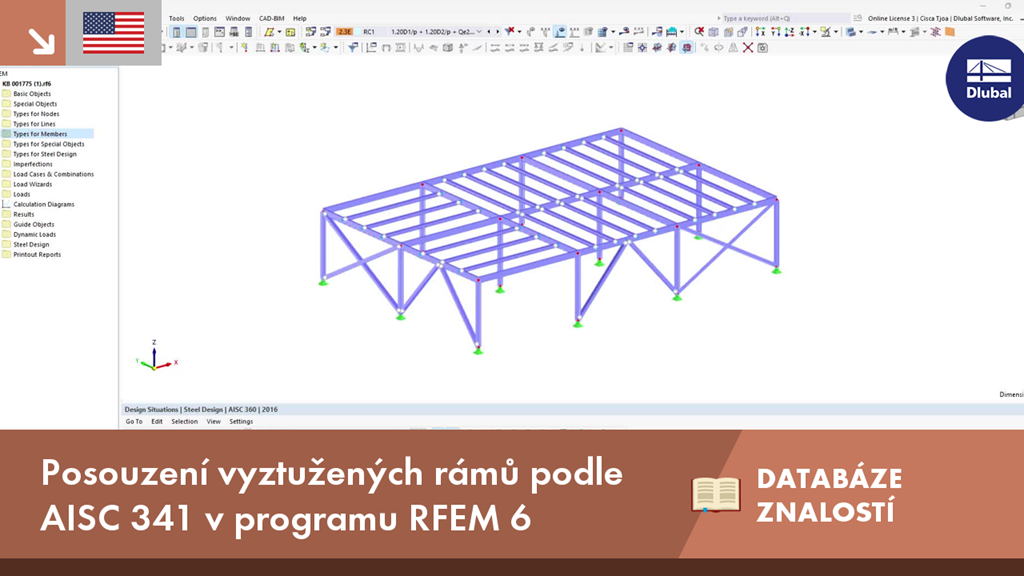Viewport: 1024px width, 576px height.
Task: Open dropdown beside the -X view icon
Action: pyautogui.click(x=815, y=32)
